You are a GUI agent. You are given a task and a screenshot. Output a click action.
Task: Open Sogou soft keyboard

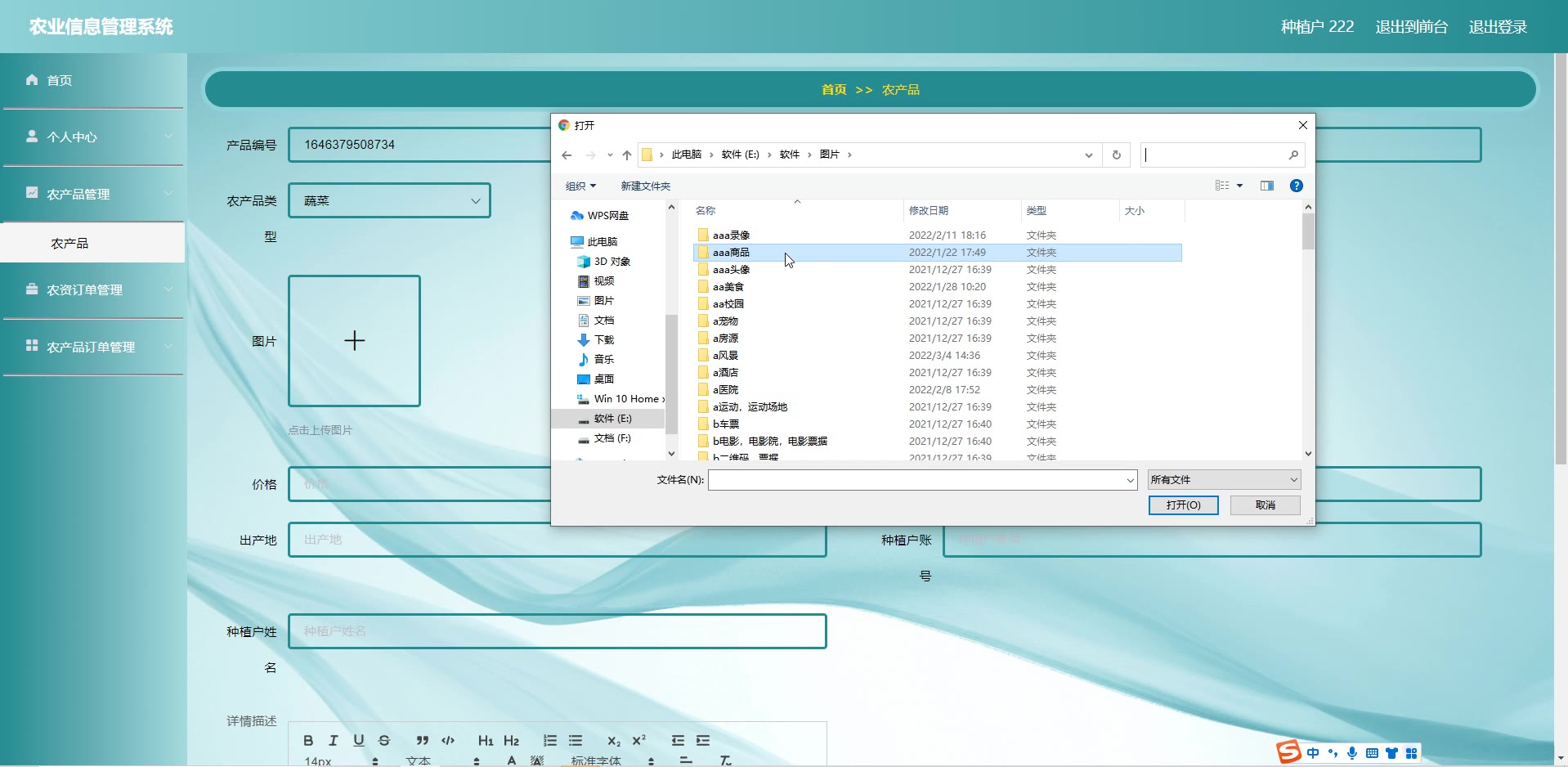coord(1372,753)
